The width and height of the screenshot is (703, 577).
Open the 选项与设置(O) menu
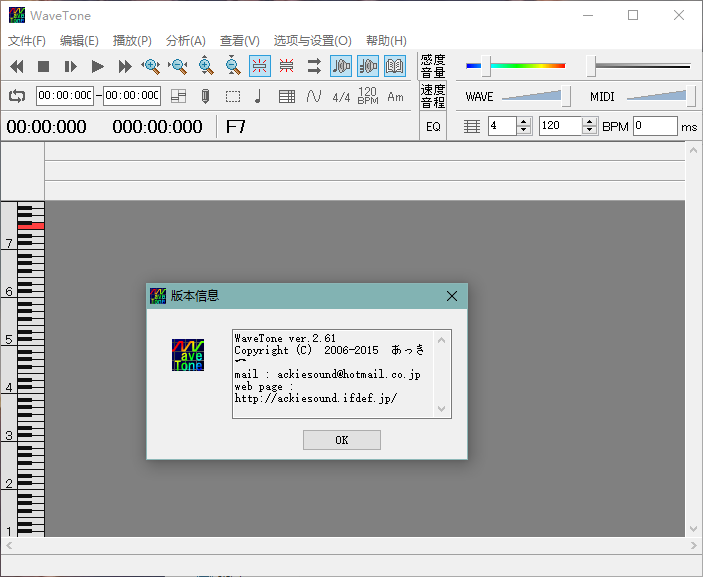tap(312, 41)
